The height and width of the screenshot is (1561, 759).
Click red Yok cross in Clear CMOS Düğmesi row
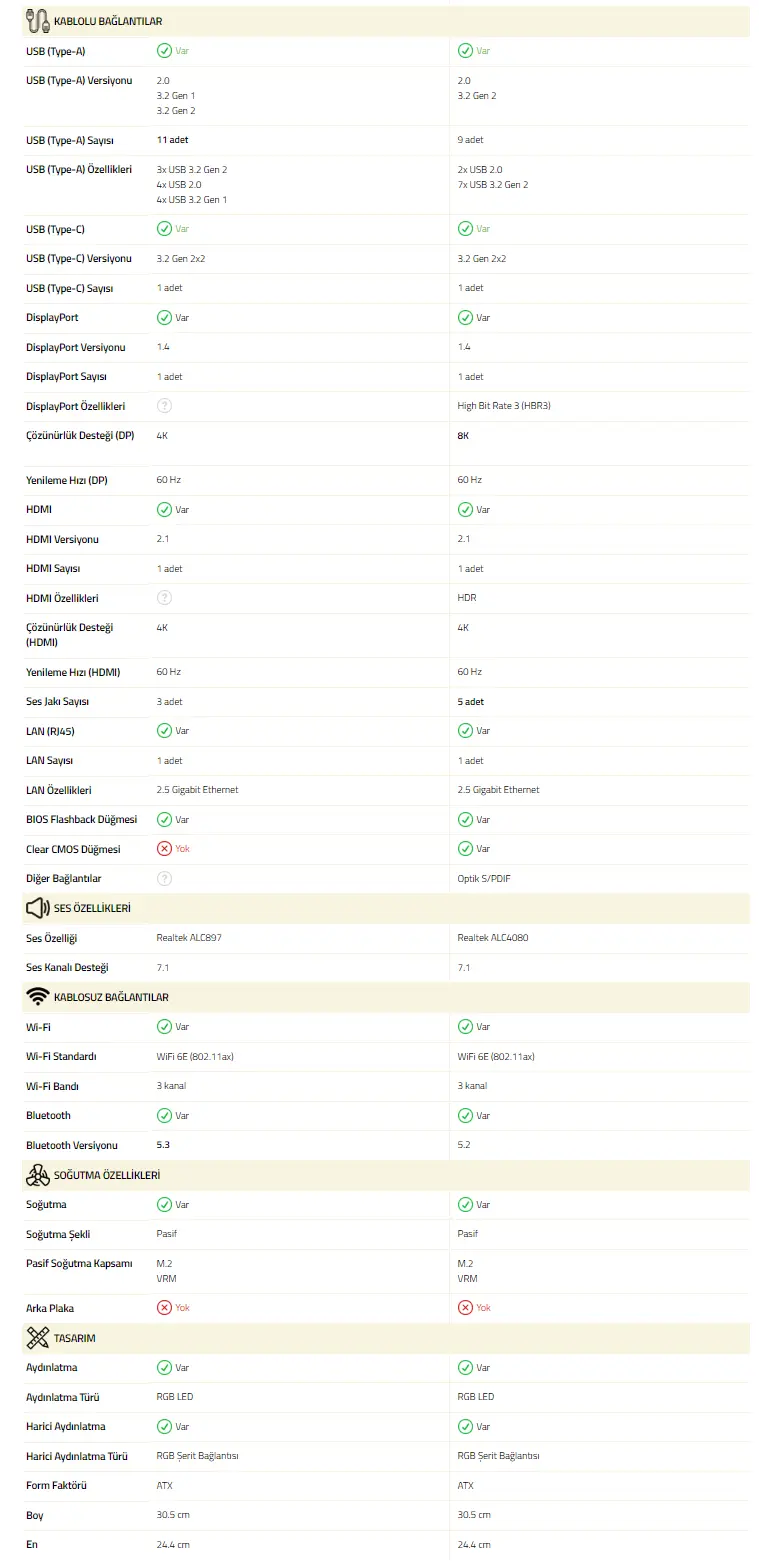164,848
